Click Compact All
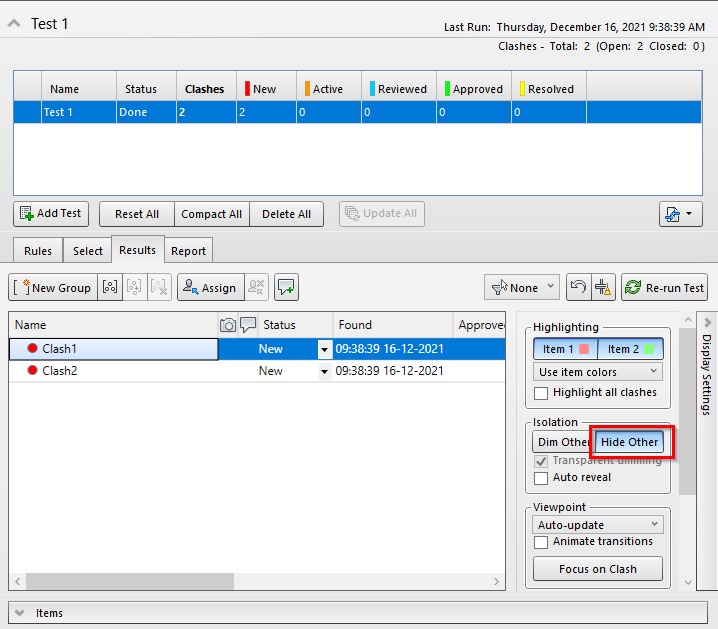Image resolution: width=718 pixels, height=629 pixels. point(212,214)
